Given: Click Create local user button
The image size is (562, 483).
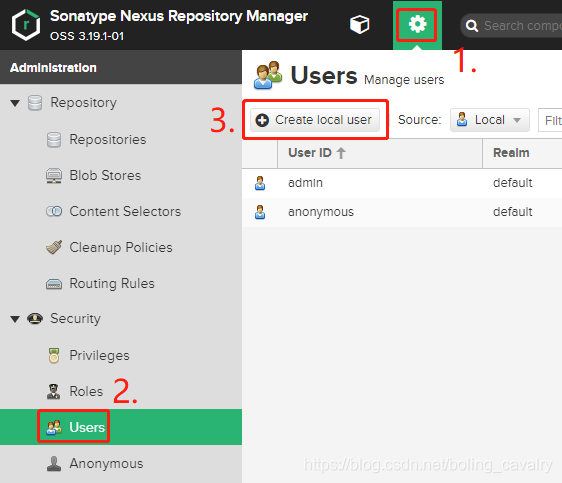Looking at the screenshot, I should [315, 120].
